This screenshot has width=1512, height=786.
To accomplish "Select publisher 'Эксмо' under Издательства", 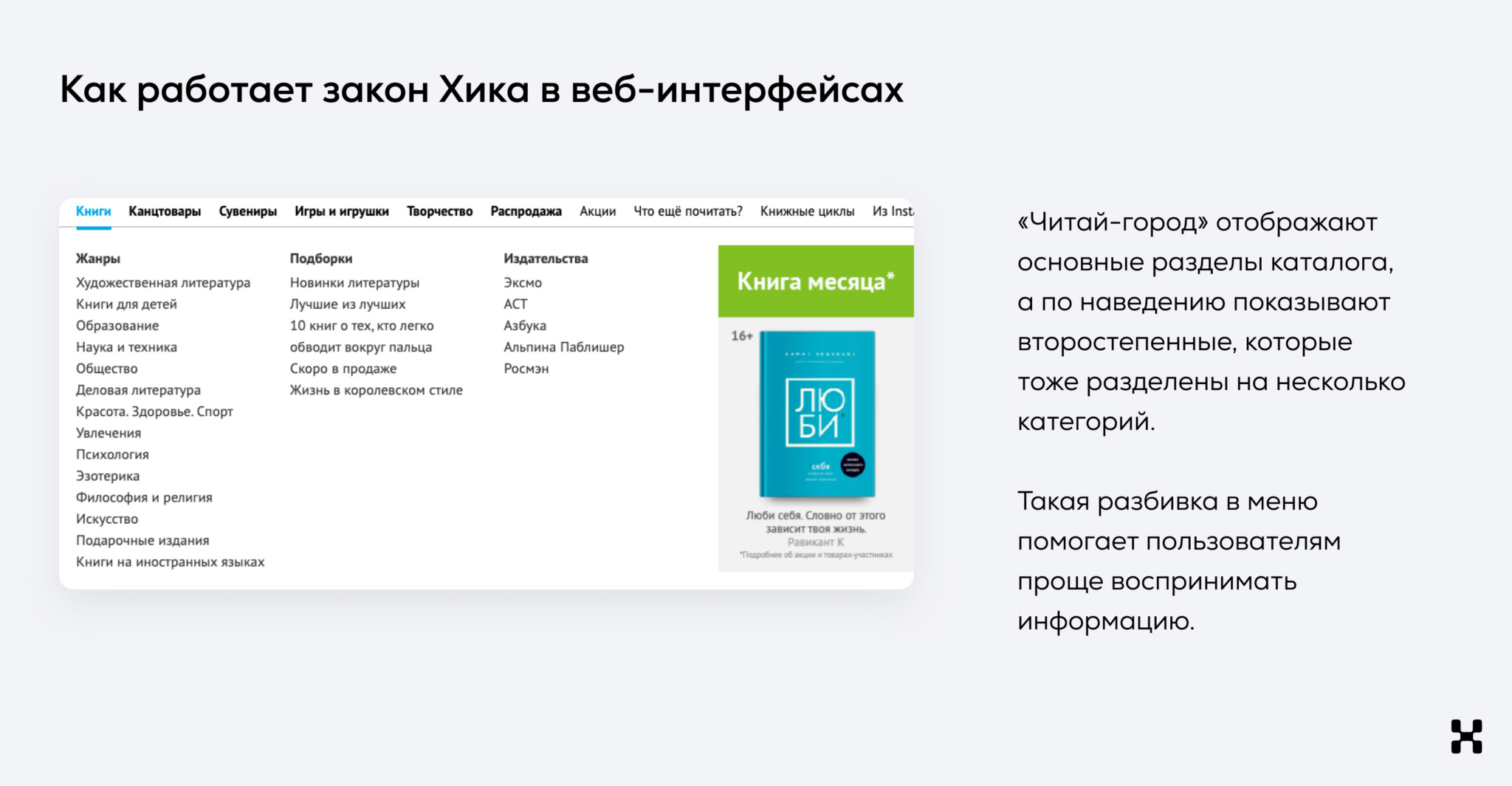I will (x=522, y=282).
